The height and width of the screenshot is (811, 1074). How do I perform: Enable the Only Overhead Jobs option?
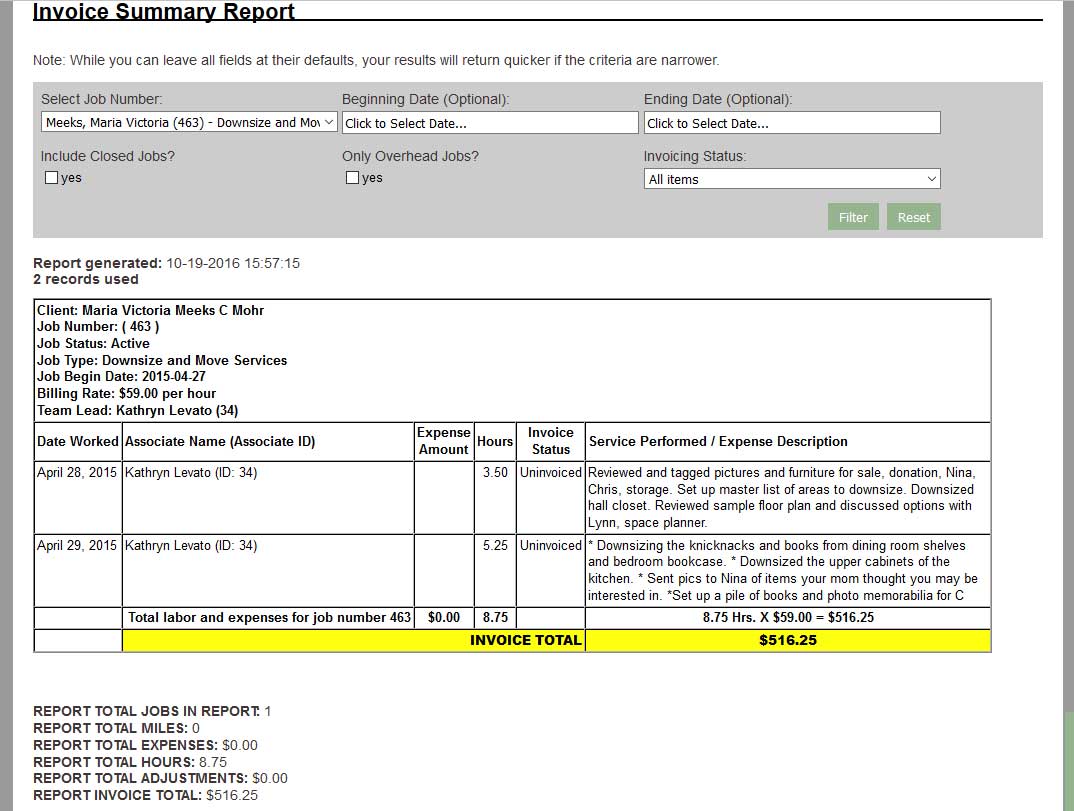pos(351,177)
